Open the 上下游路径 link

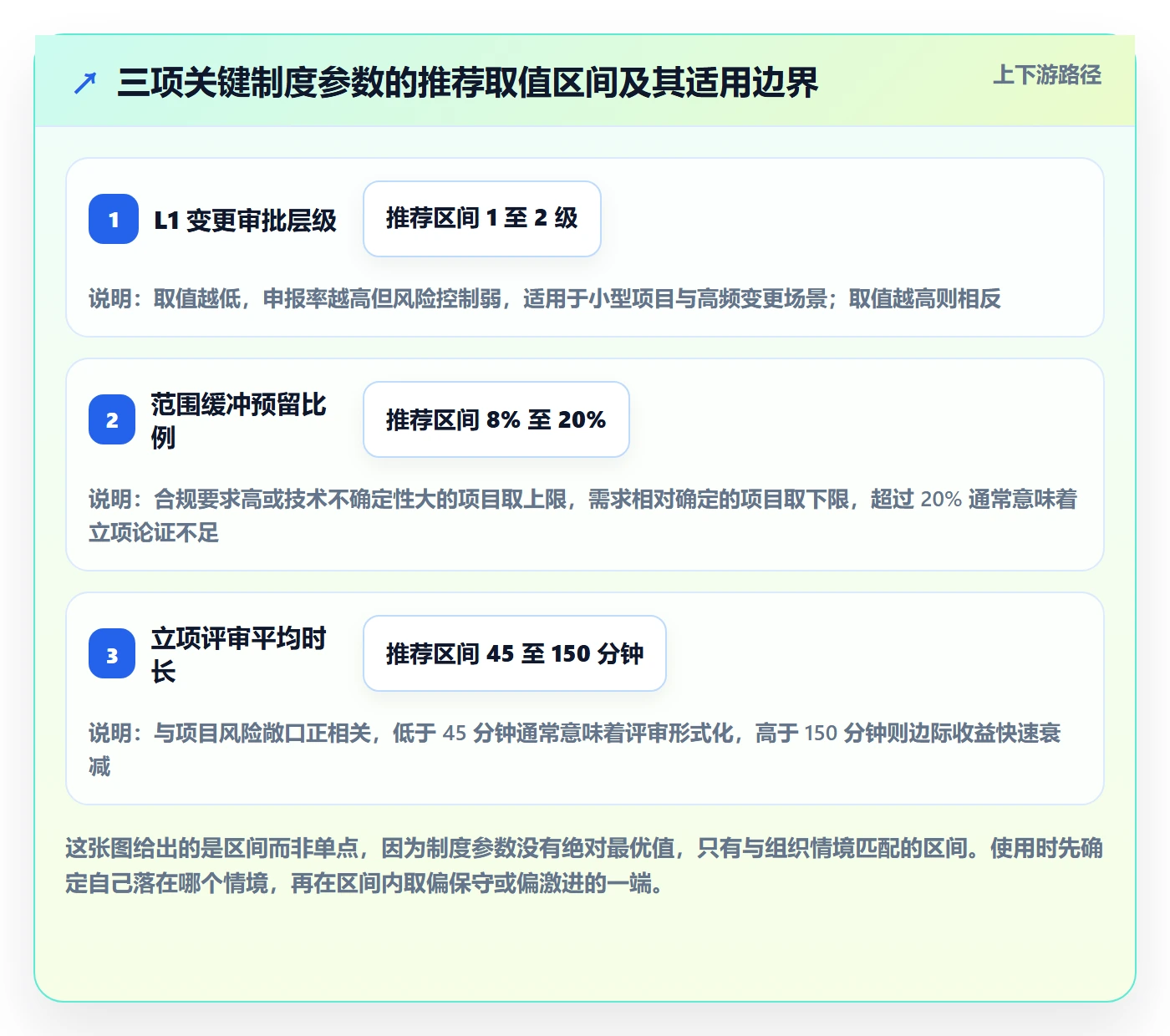pyautogui.click(x=1047, y=74)
